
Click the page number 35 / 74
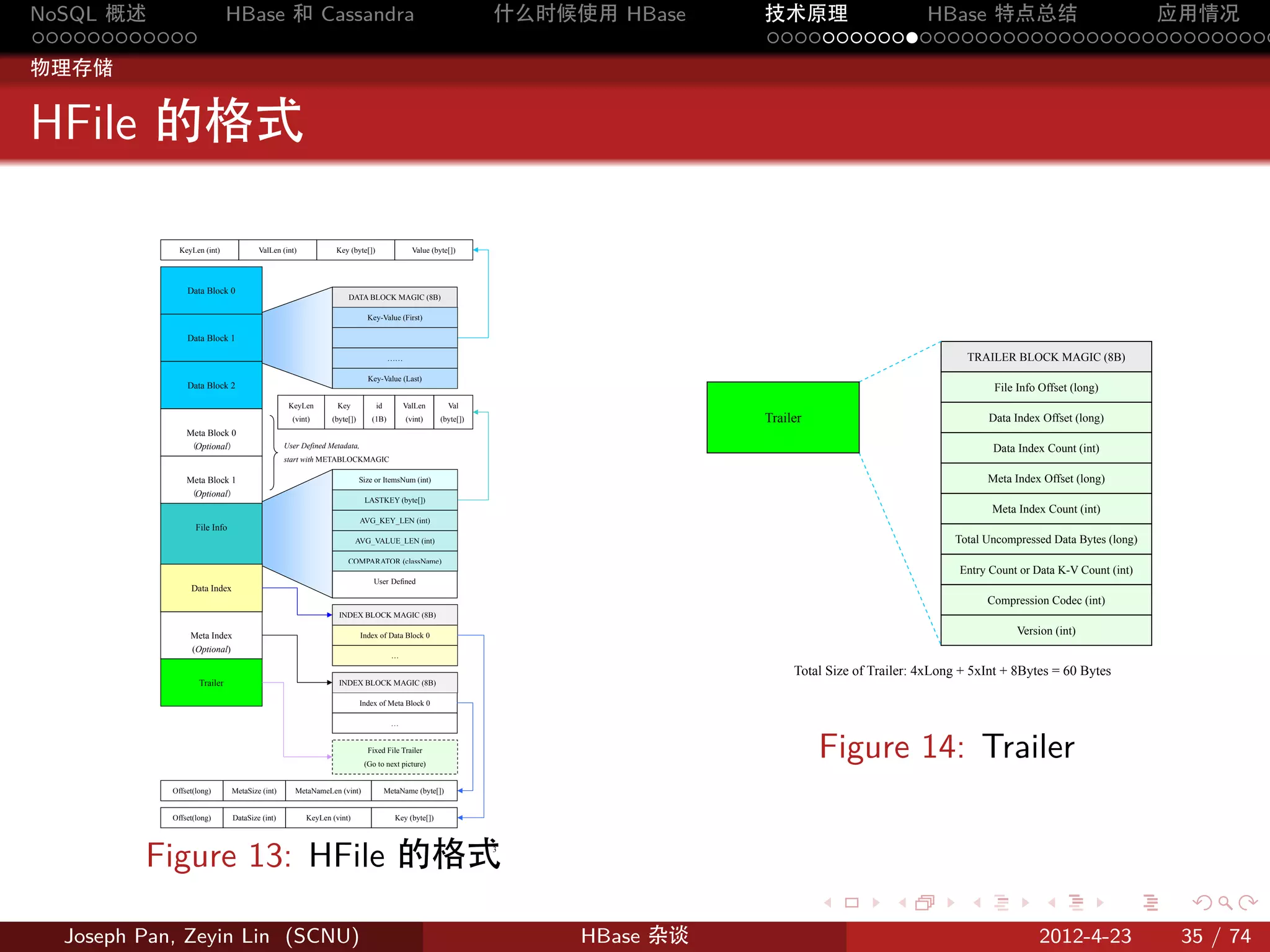tap(1216, 936)
